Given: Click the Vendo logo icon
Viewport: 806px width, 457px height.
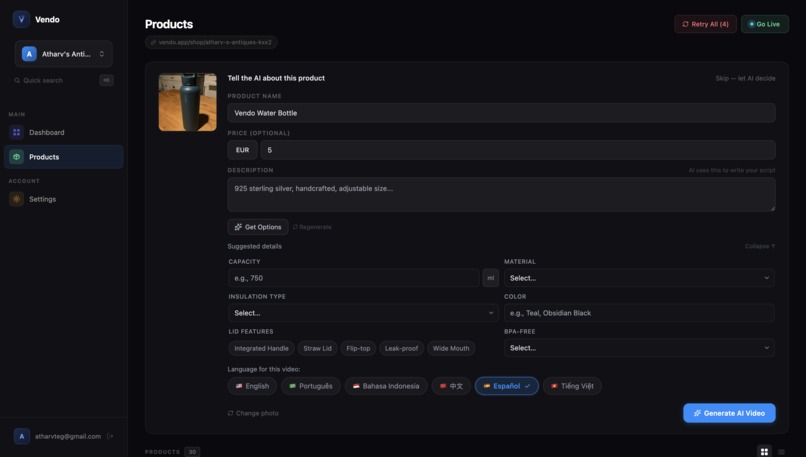Looking at the screenshot, I should 21,20.
